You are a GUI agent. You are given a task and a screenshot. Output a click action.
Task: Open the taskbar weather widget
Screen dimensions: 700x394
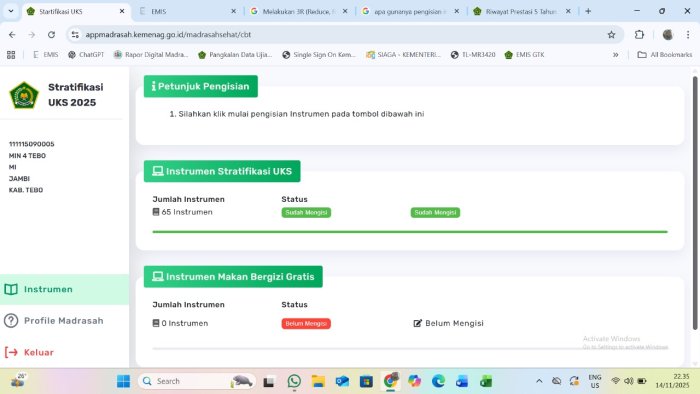pos(18,381)
